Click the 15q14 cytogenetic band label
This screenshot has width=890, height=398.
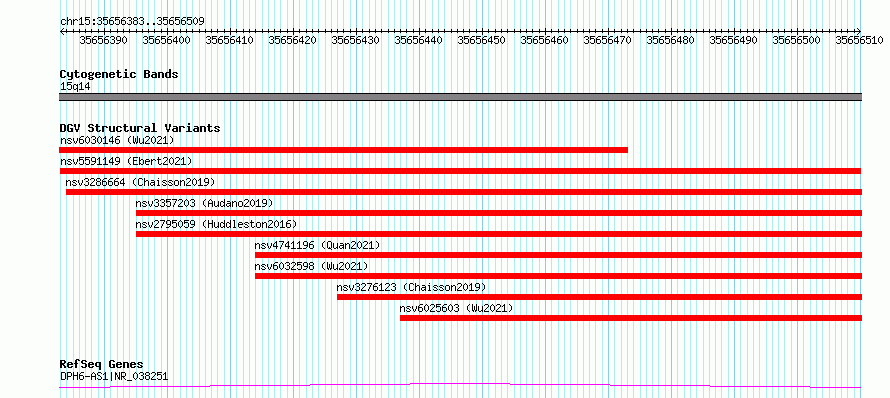point(75,87)
